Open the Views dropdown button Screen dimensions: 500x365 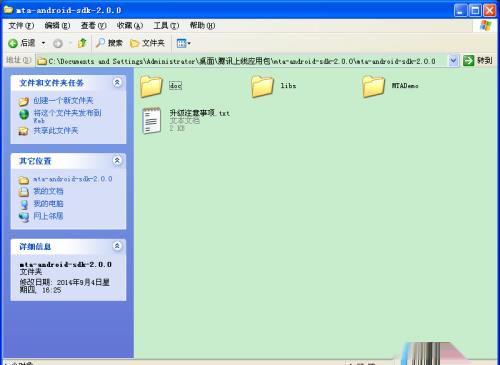(183, 43)
